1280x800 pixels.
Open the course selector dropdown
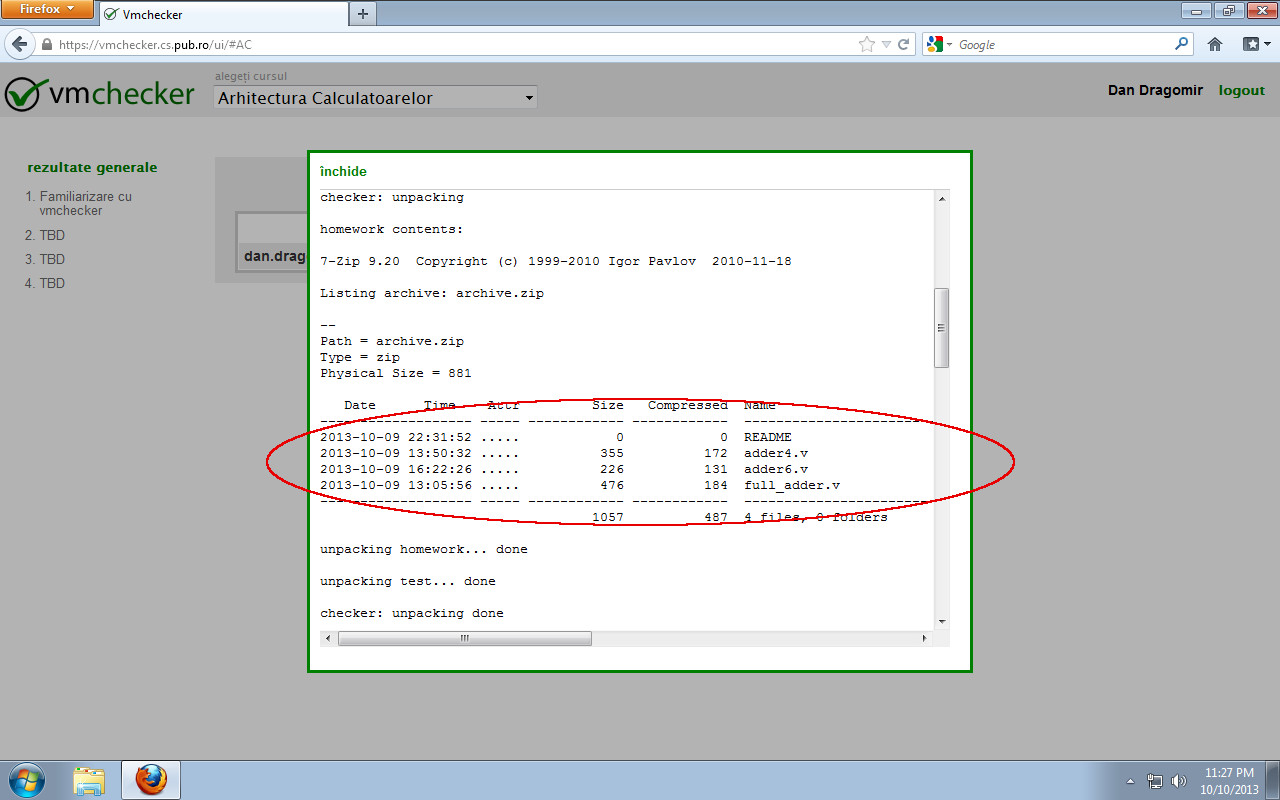(x=374, y=97)
